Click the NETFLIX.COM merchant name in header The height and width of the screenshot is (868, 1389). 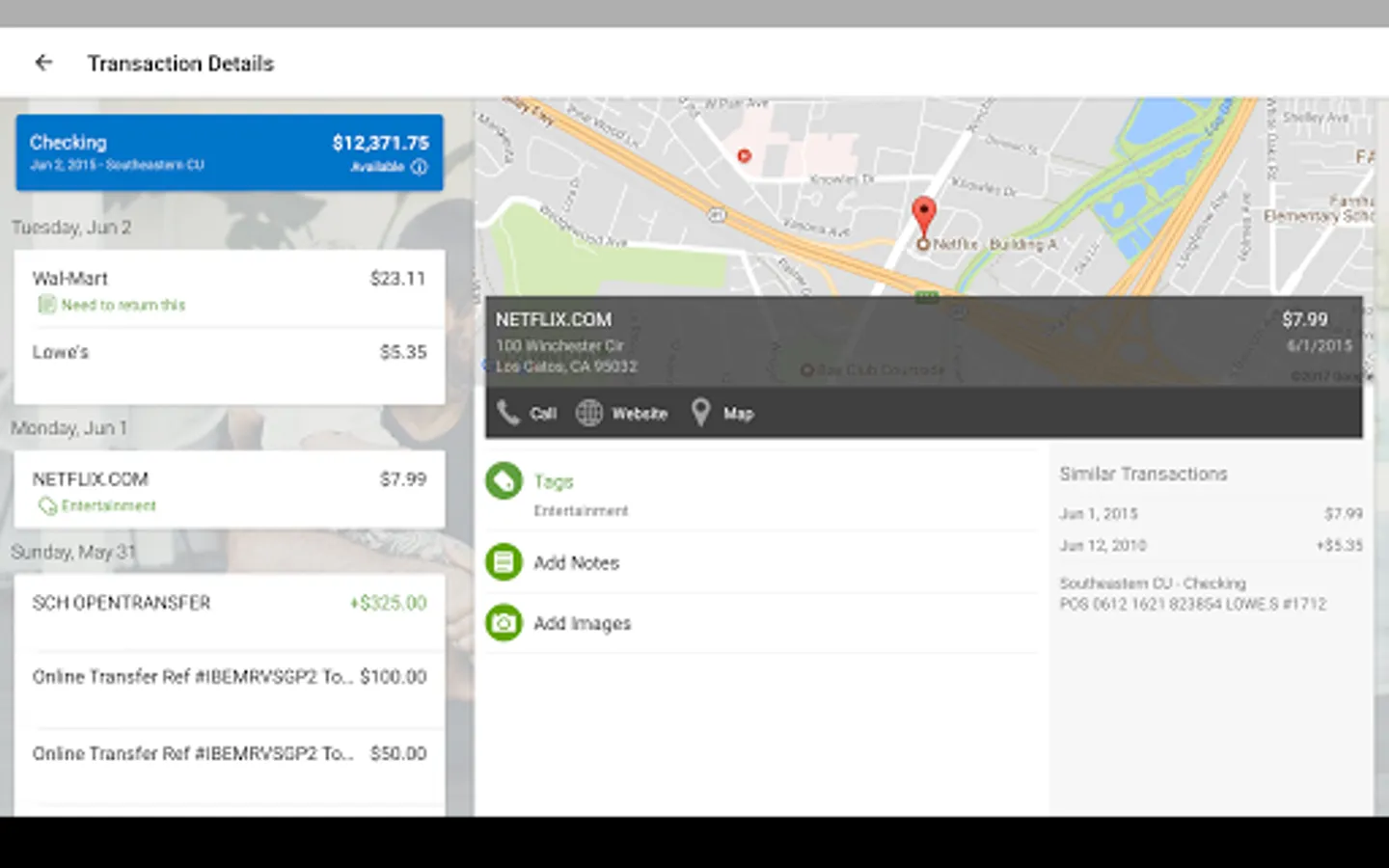point(554,319)
